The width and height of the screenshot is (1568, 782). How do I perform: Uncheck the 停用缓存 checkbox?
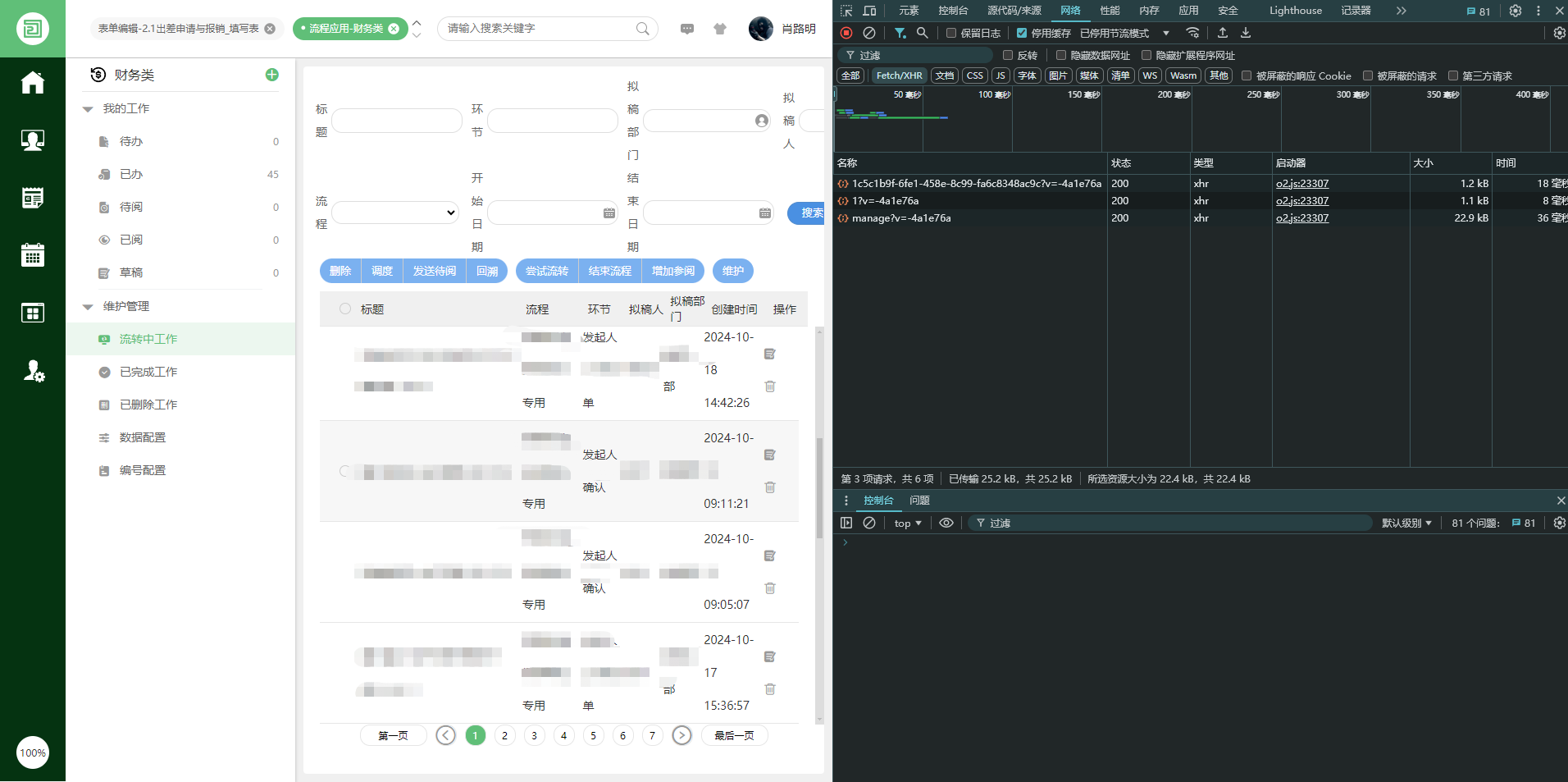click(1022, 33)
